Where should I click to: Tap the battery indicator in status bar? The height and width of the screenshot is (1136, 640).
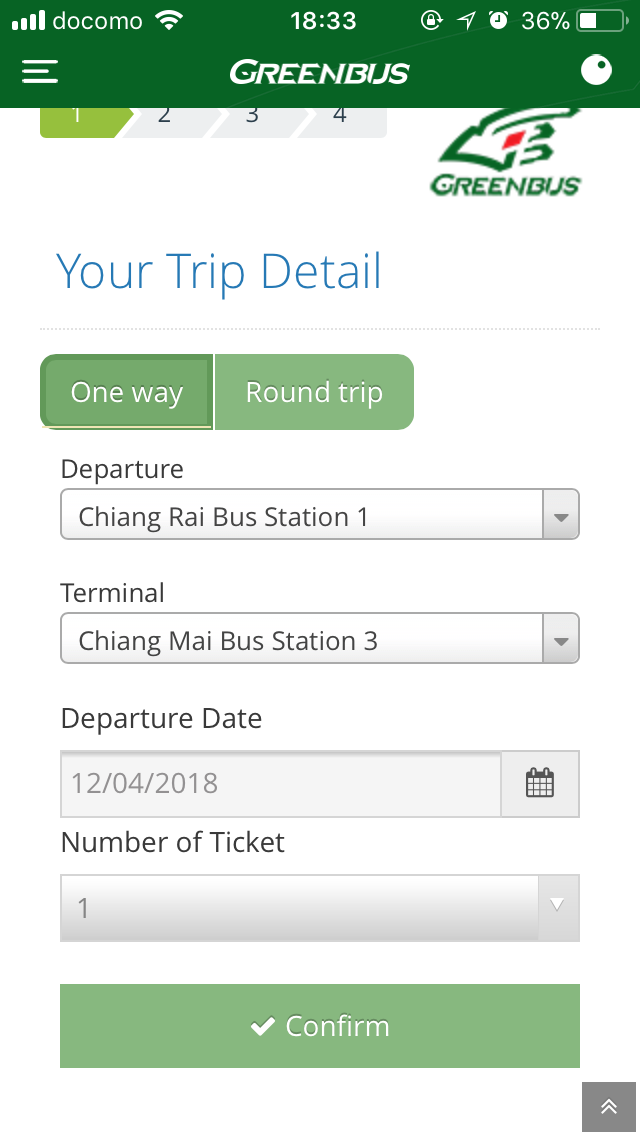pyautogui.click(x=600, y=21)
